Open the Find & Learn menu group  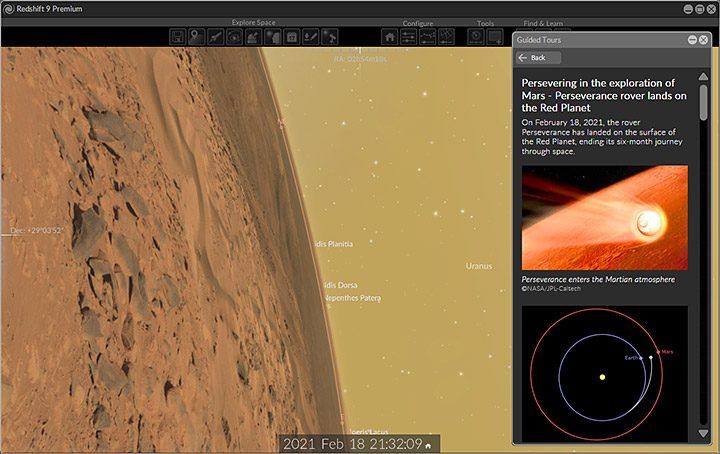543,23
